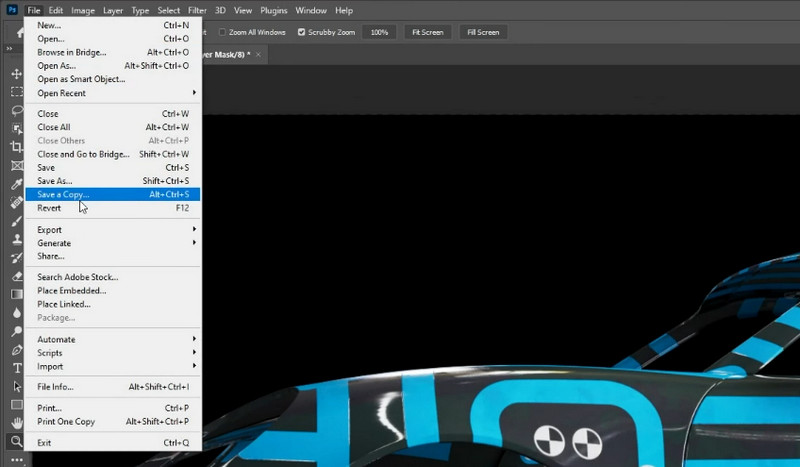Choose Browse in Bridge... entry
This screenshot has height=467, width=800.
pyautogui.click(x=113, y=52)
